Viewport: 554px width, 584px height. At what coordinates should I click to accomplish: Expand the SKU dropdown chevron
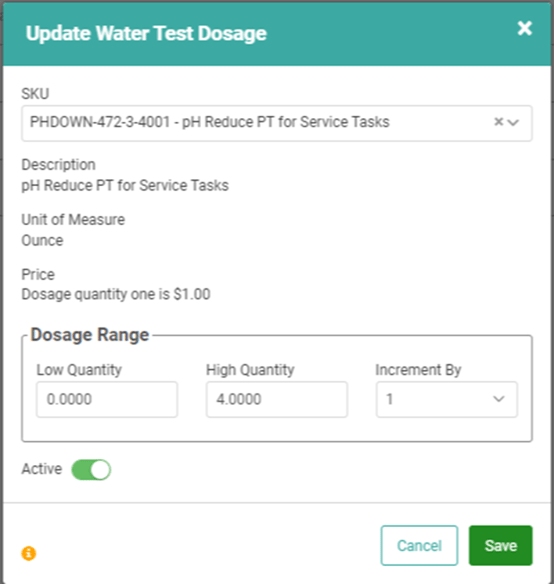tap(513, 122)
